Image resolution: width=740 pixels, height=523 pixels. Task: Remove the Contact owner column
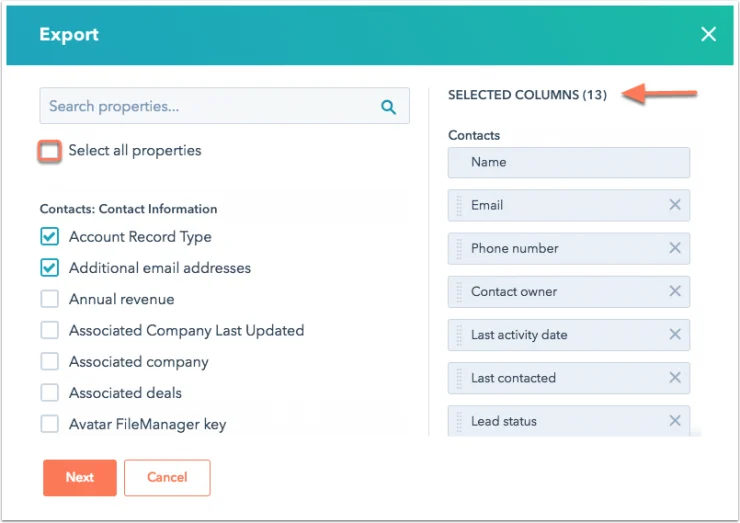pyautogui.click(x=674, y=291)
